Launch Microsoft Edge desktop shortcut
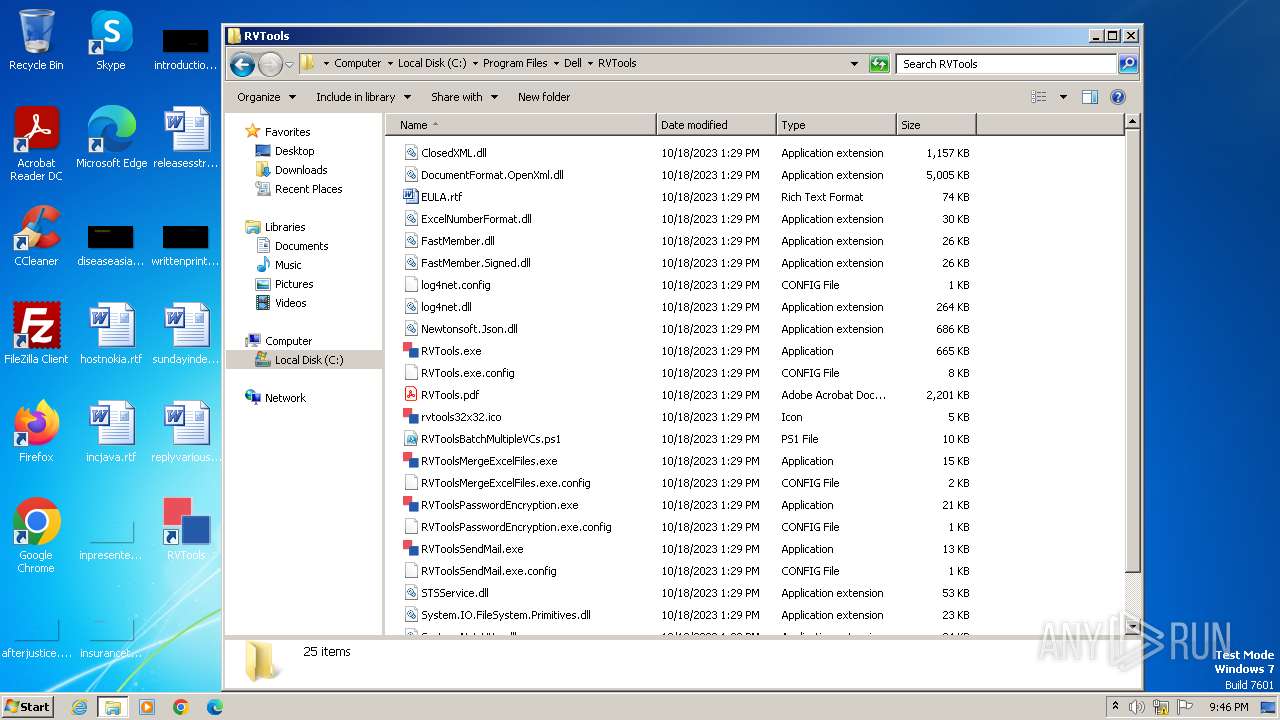Viewport: 1280px width, 720px height. (111, 138)
